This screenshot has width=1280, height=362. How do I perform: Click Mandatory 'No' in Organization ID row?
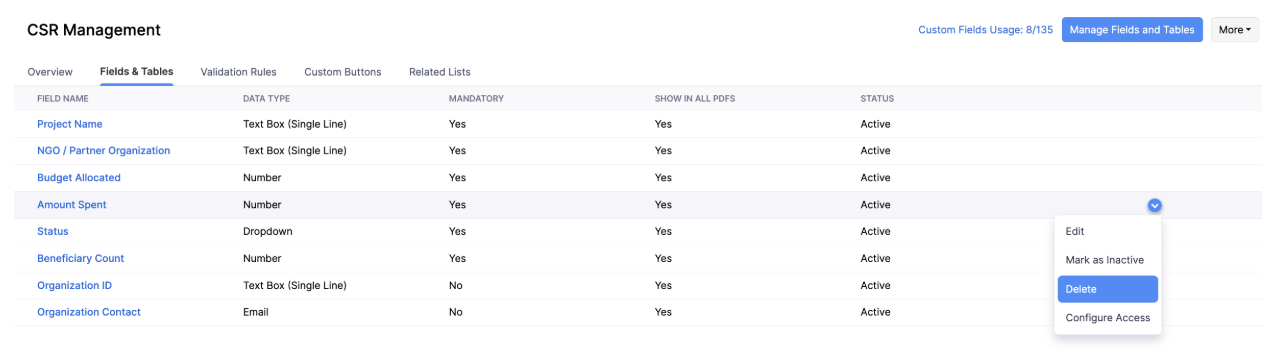[x=456, y=285]
